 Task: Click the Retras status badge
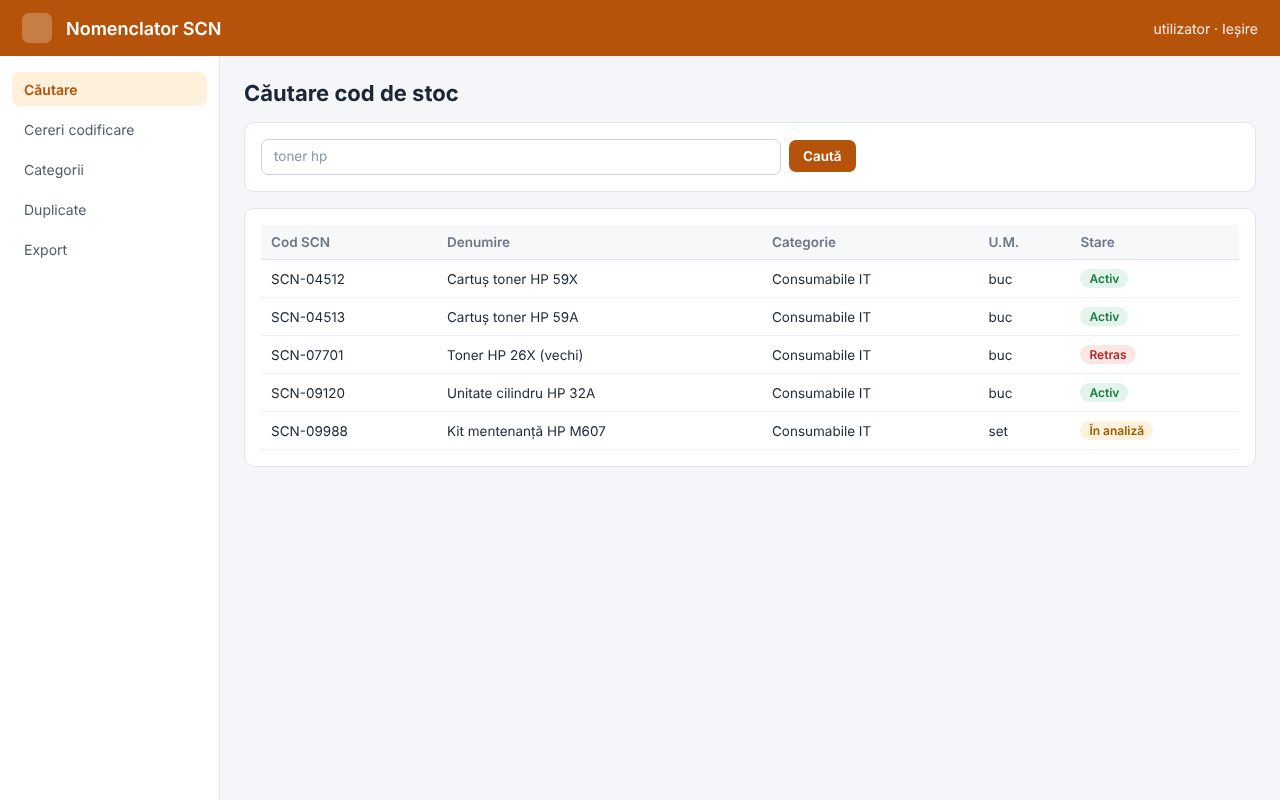1108,355
